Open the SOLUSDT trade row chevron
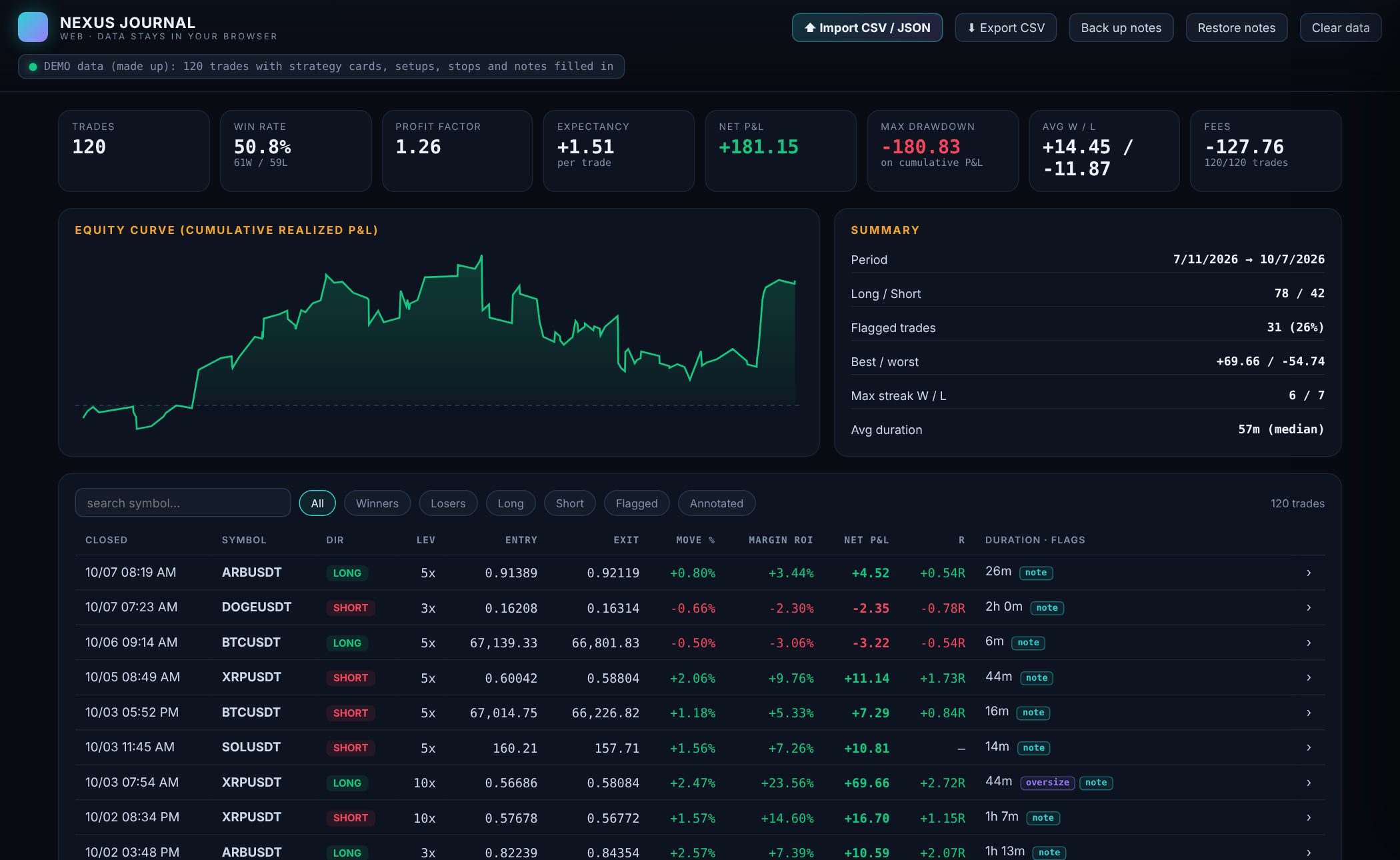This screenshot has height=860, width=1400. (x=1309, y=747)
